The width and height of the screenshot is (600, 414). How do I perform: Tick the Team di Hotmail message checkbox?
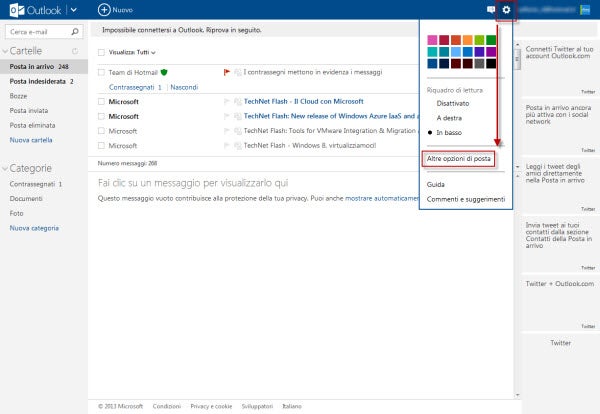[x=101, y=72]
